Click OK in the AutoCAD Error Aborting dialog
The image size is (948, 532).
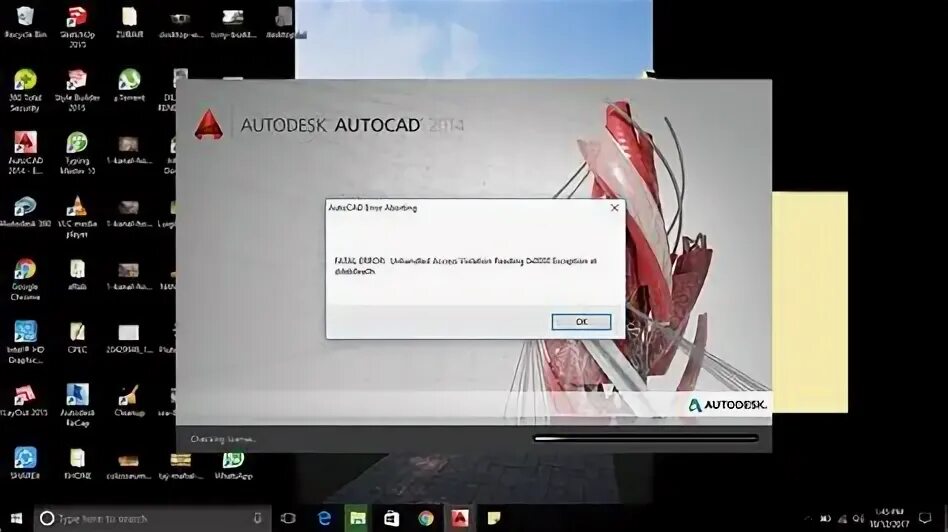pos(581,322)
